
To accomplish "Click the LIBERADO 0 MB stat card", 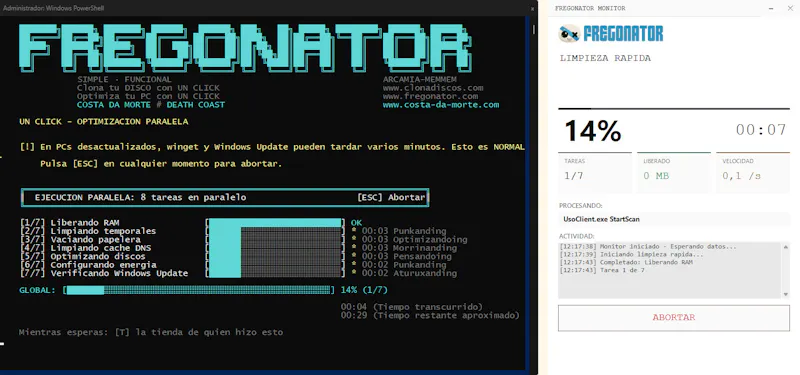I will [x=673, y=172].
